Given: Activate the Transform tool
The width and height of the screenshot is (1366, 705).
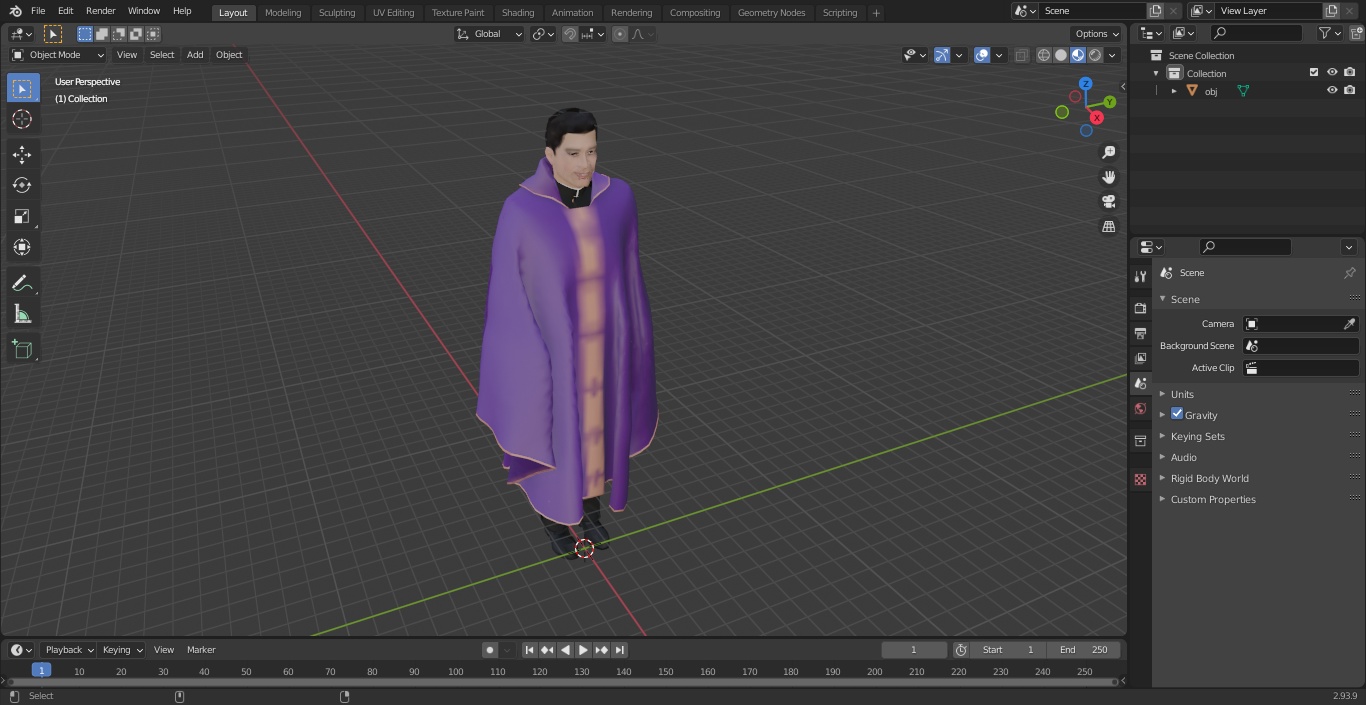Looking at the screenshot, I should [22, 247].
